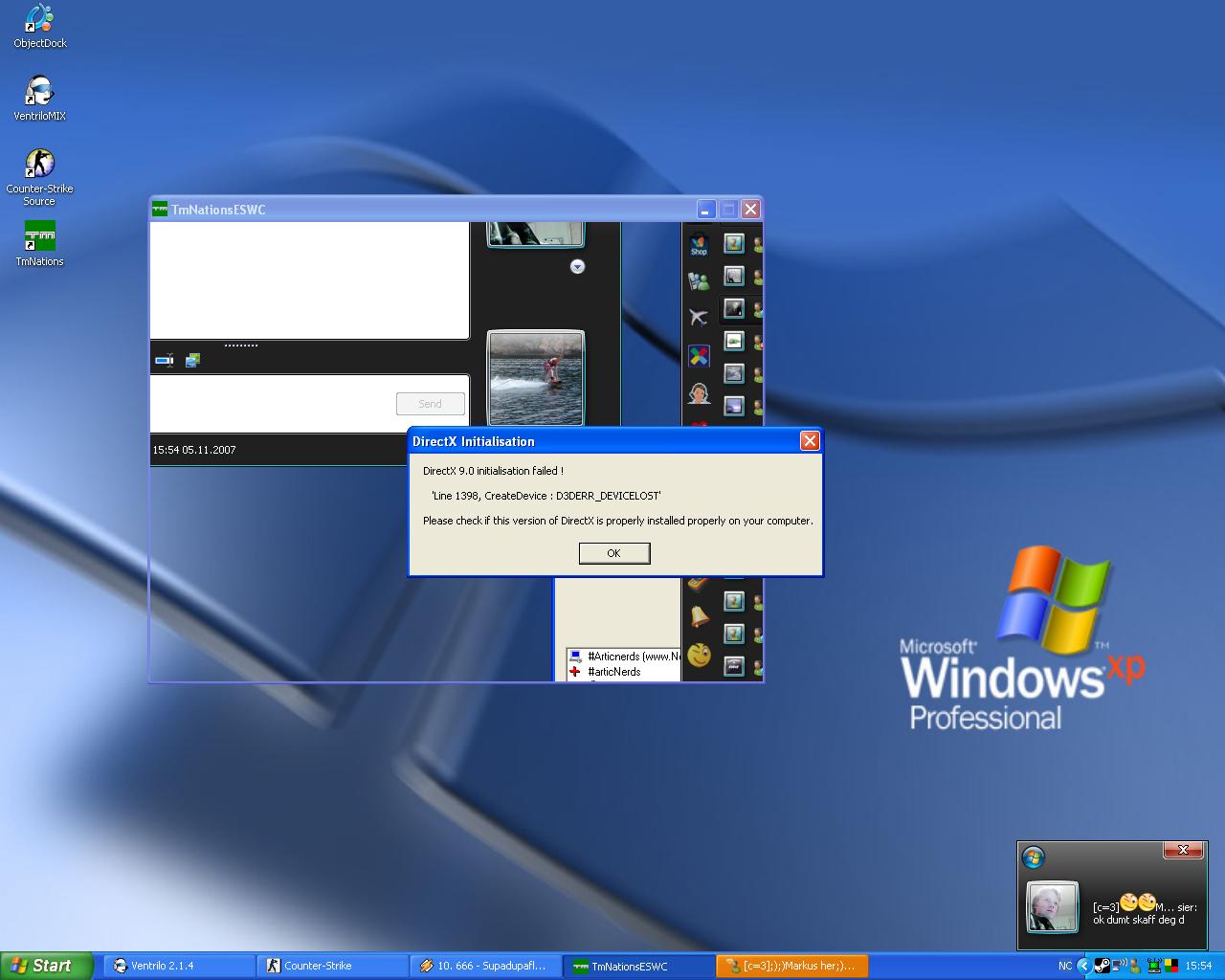Open the Shop icon in messenger sidebar

(x=699, y=243)
